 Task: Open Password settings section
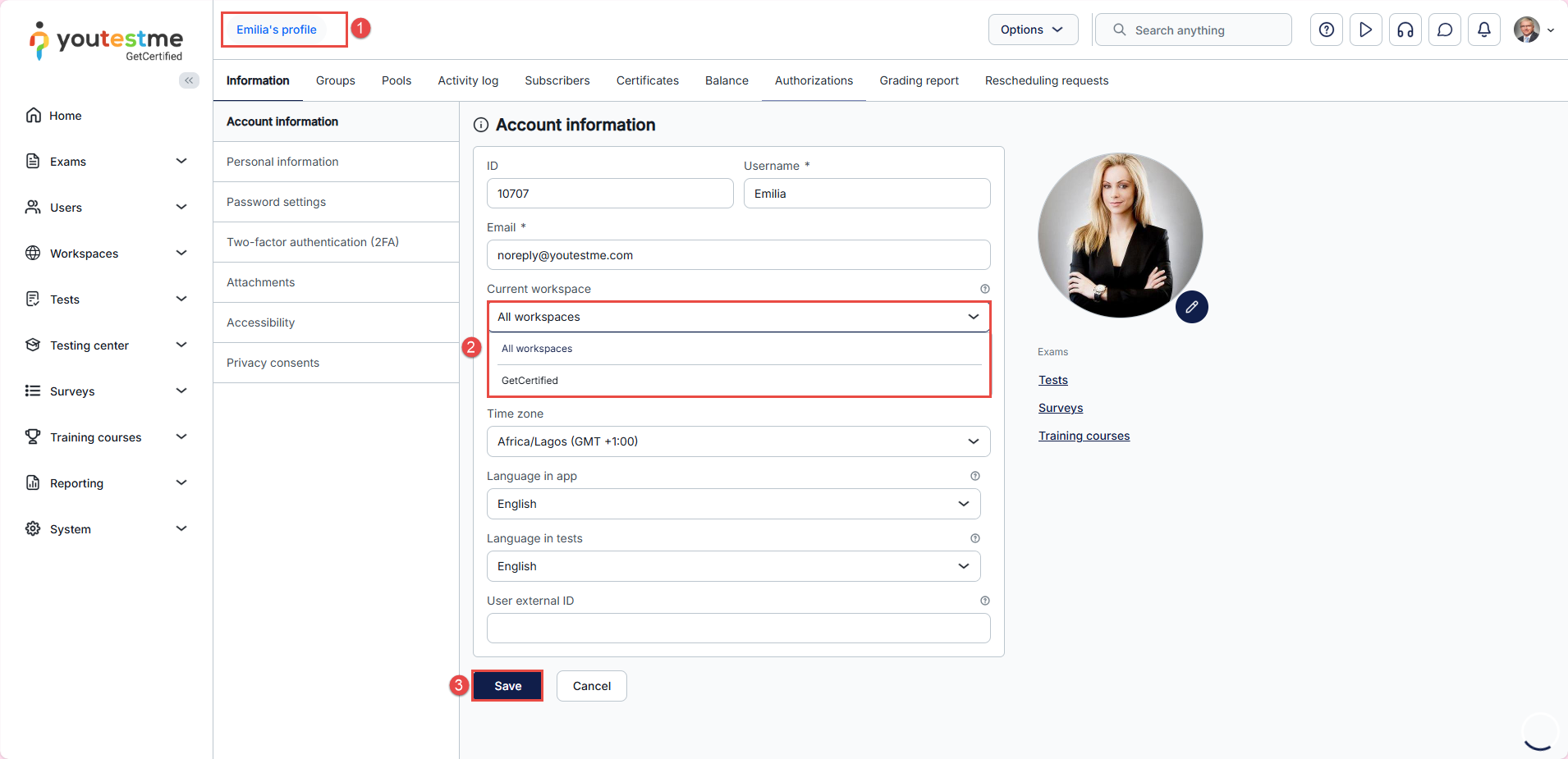(276, 202)
